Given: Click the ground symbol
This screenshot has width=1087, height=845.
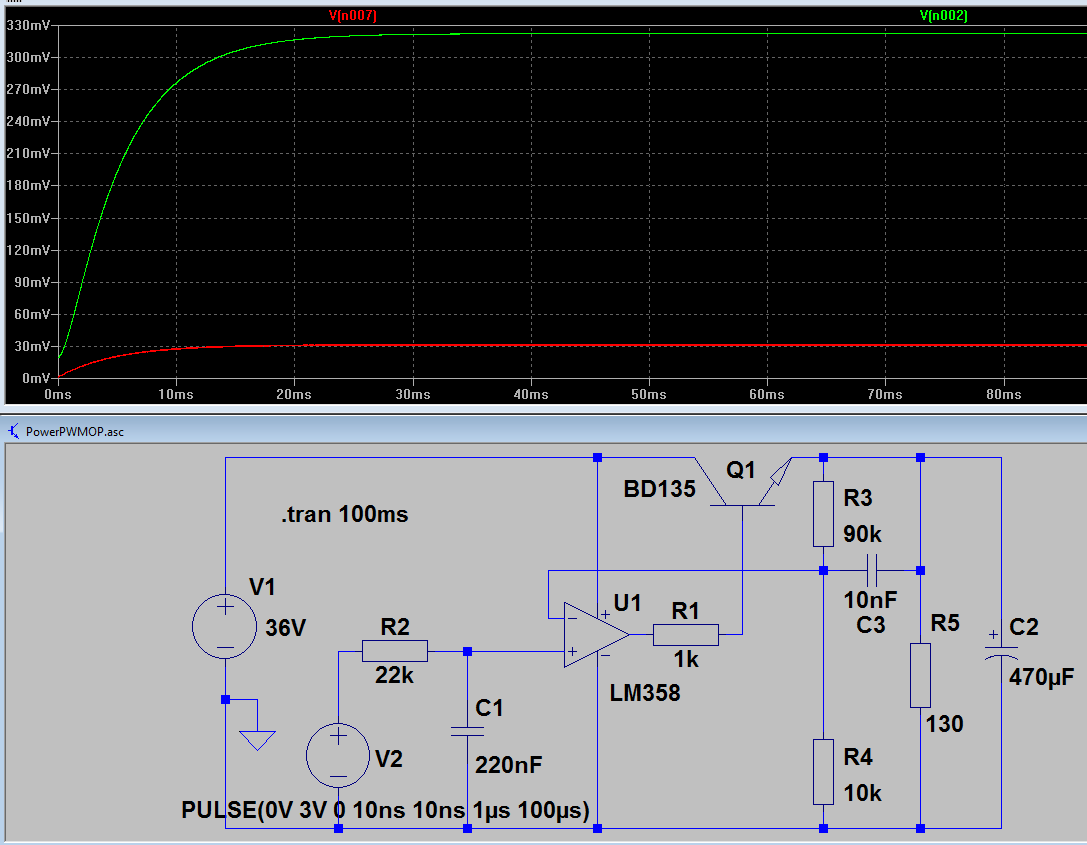Looking at the screenshot, I should 257,740.
